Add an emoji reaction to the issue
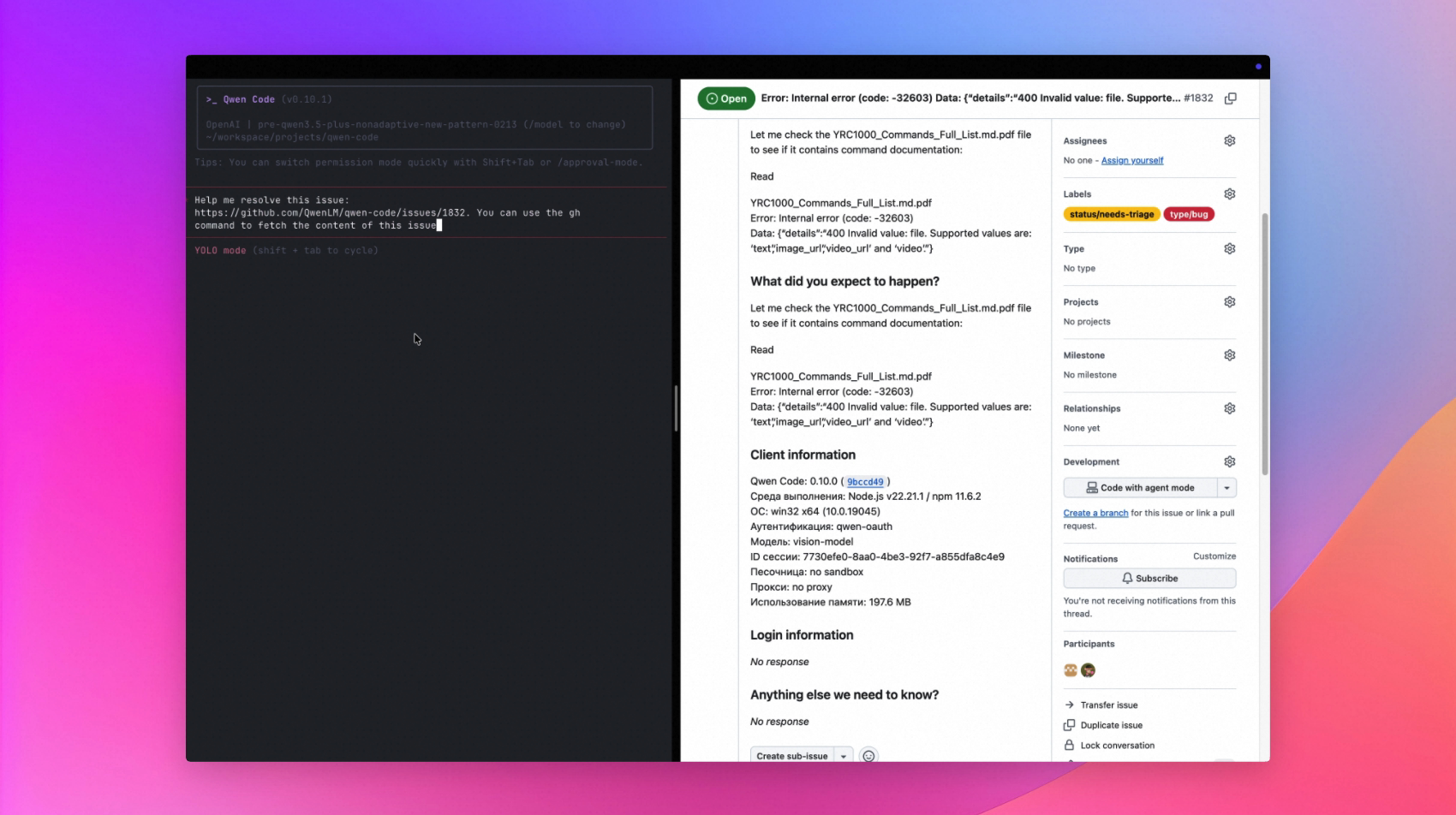 (x=869, y=756)
